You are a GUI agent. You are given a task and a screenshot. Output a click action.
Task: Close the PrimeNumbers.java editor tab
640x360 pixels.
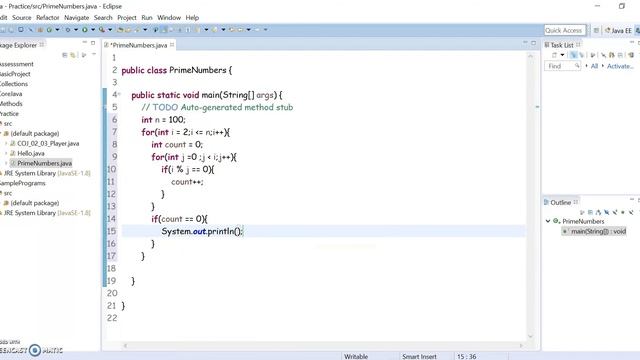[172, 45]
